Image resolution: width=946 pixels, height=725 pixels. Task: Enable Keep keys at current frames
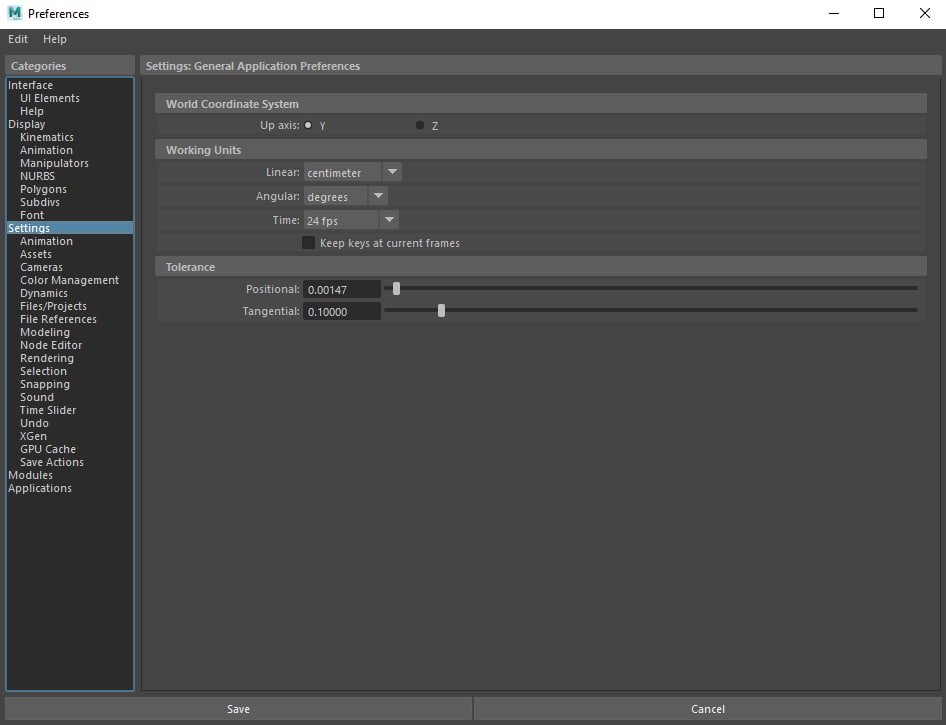pyautogui.click(x=308, y=242)
